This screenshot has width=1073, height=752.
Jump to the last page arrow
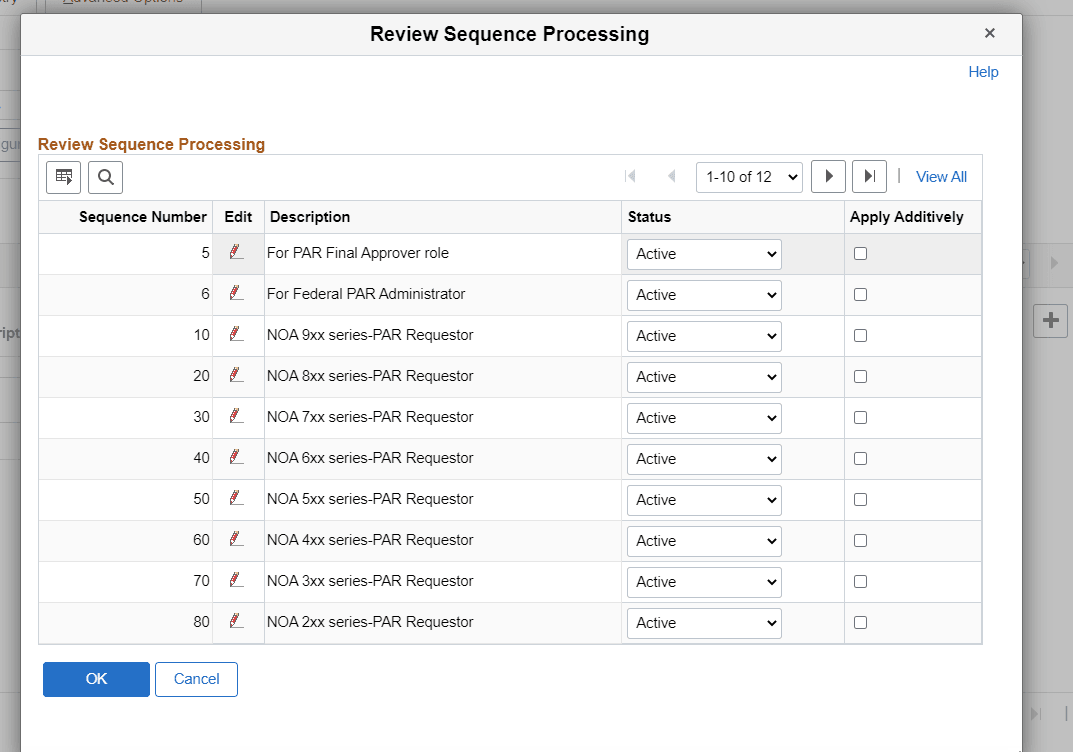[869, 176]
